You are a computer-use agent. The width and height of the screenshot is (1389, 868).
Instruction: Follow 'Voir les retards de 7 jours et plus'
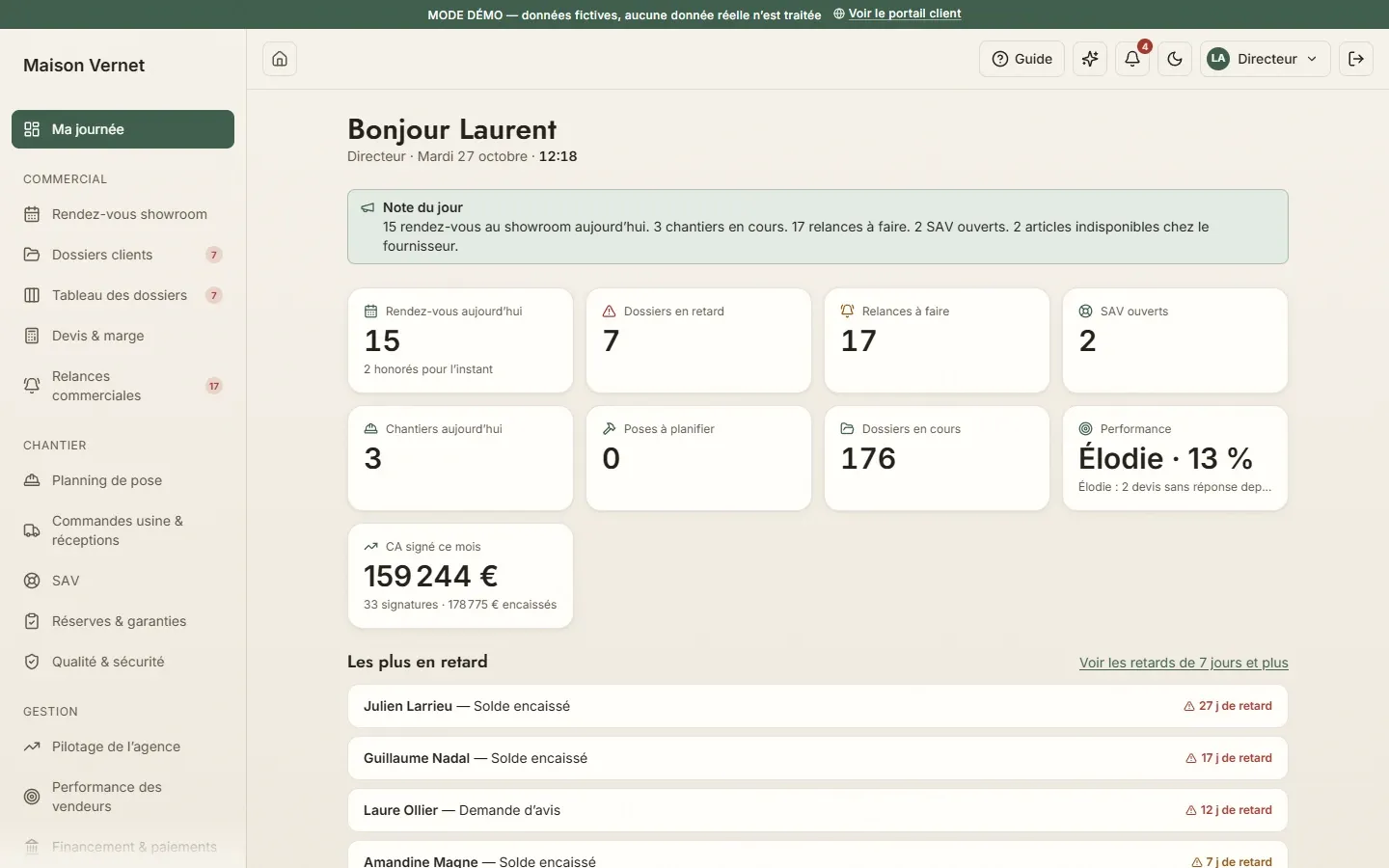point(1184,663)
